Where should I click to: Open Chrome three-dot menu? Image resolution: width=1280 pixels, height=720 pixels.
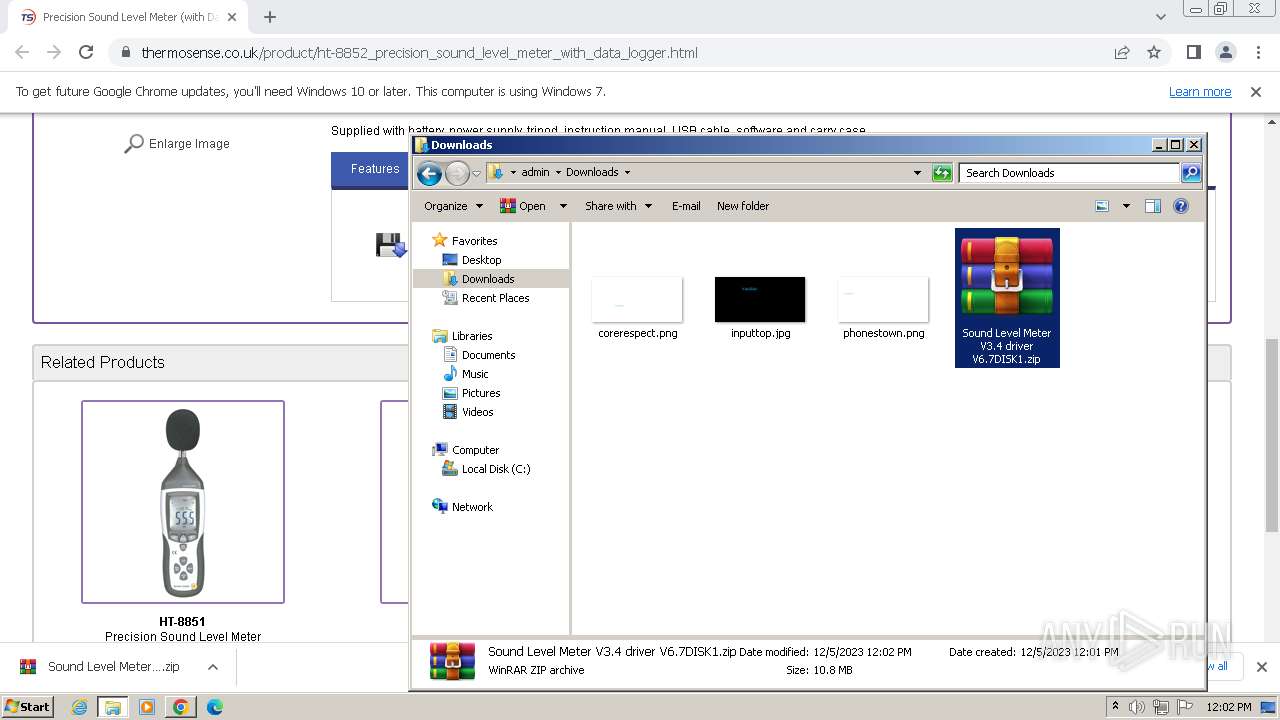pos(1257,52)
